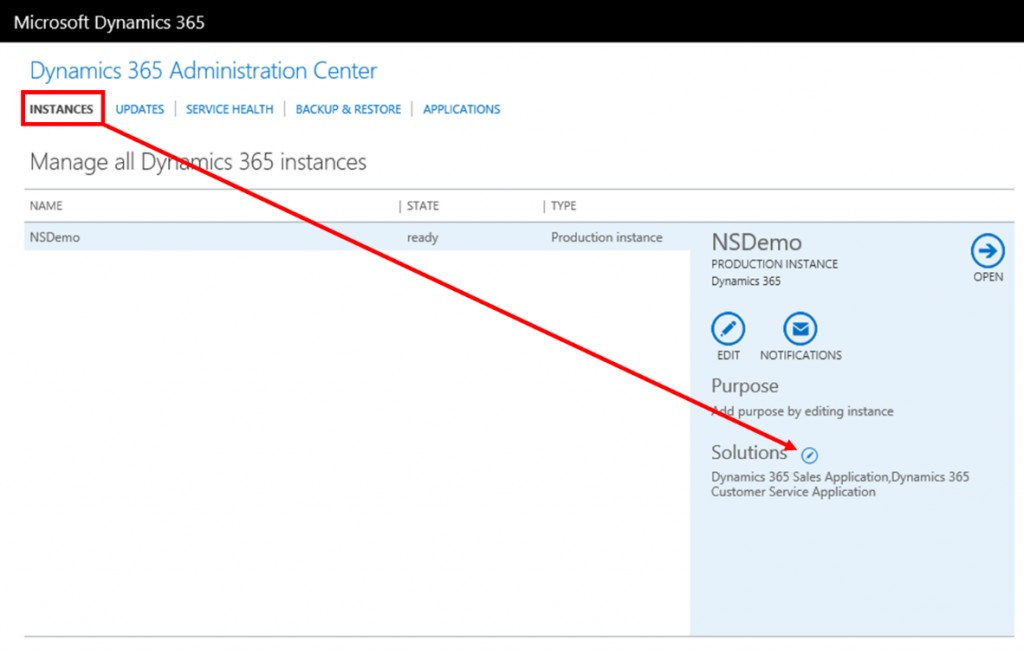Click the 'Add purpose by editing instance' text
Screen dimensions: 1024x653
802,411
